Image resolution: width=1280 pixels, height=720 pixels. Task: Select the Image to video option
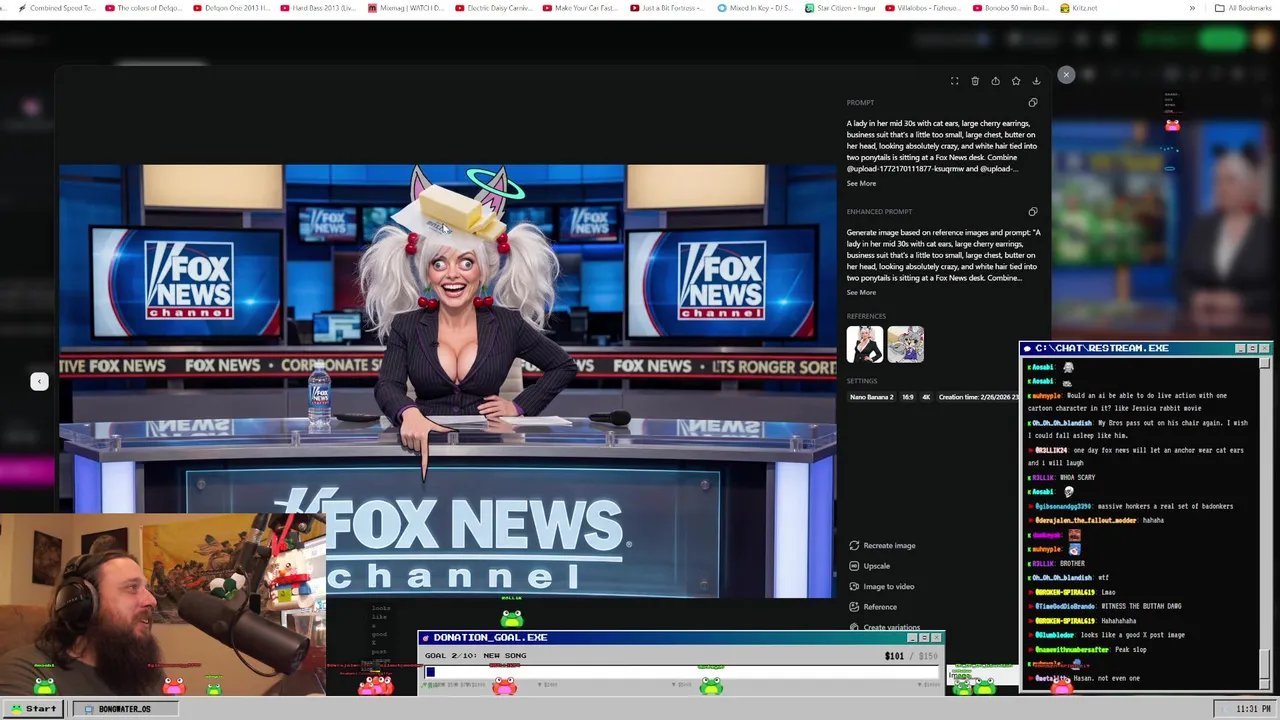[x=881, y=586]
